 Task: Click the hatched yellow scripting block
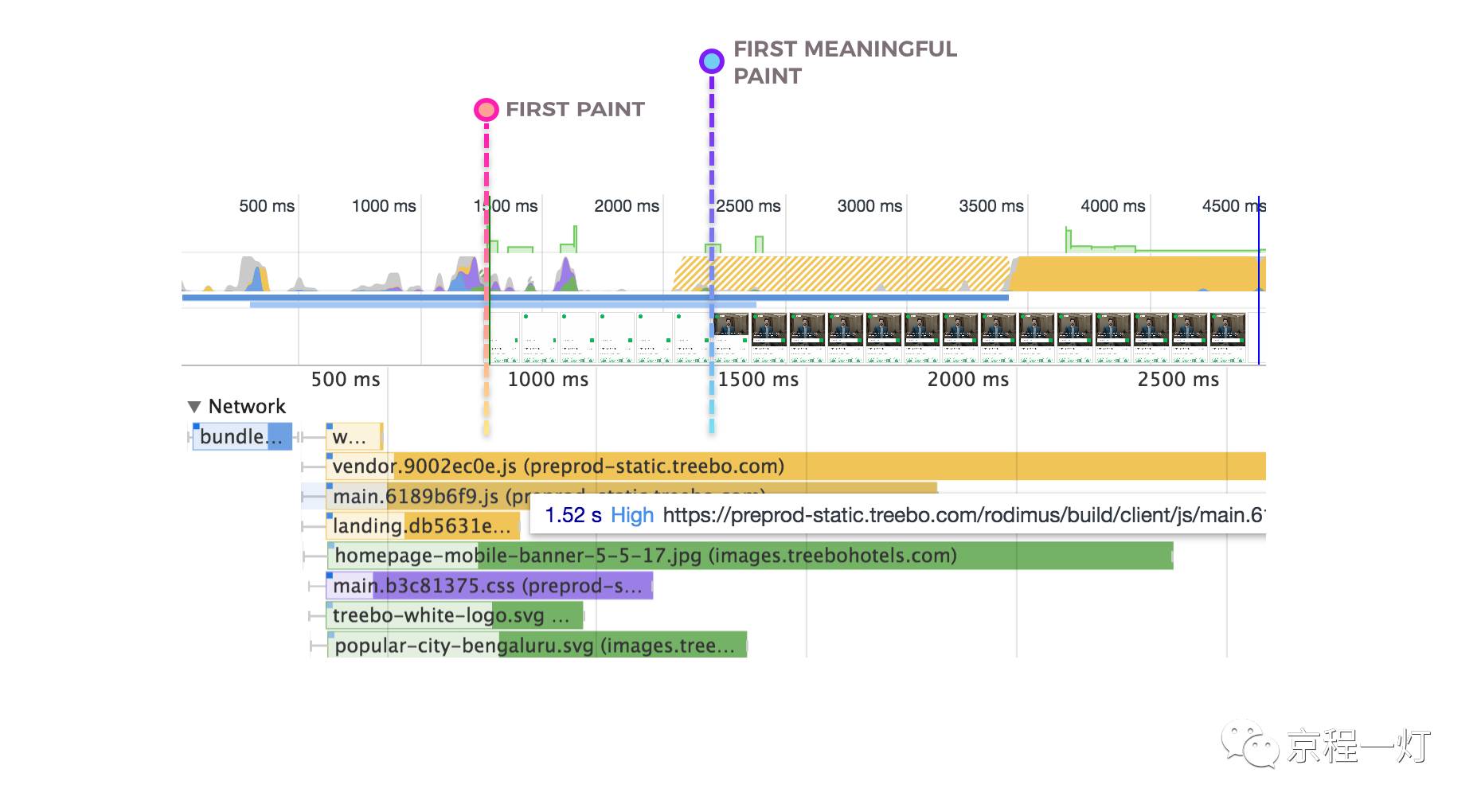[x=841, y=274]
